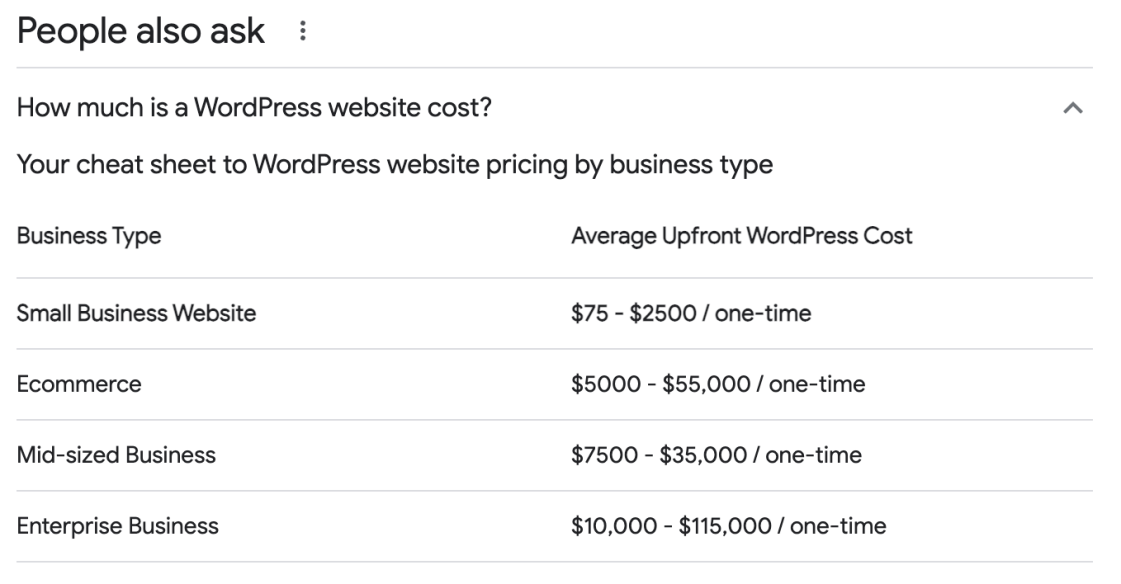This screenshot has height=584, width=1121.
Task: Open the People also ask options menu
Action: (x=300, y=33)
